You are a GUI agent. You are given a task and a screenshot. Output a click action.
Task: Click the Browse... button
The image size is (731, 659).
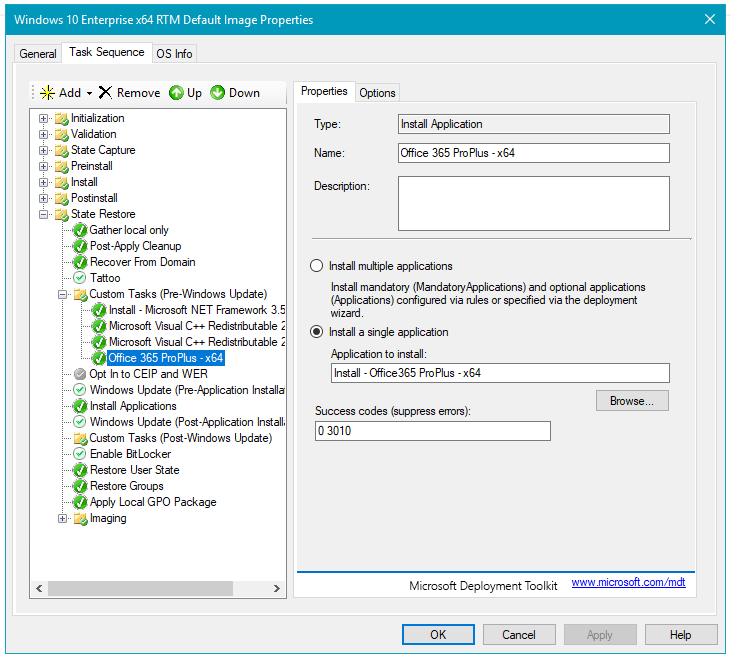(x=632, y=401)
